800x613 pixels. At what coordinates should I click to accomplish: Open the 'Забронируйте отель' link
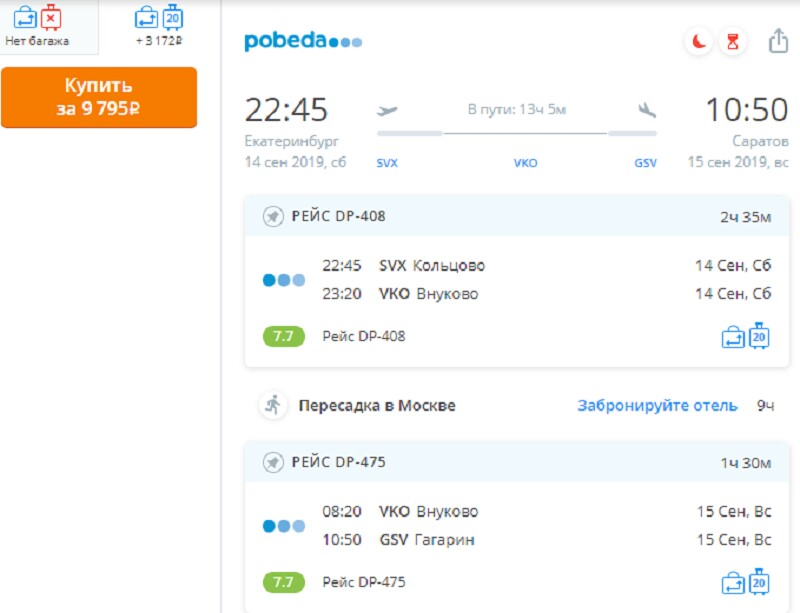pos(657,406)
